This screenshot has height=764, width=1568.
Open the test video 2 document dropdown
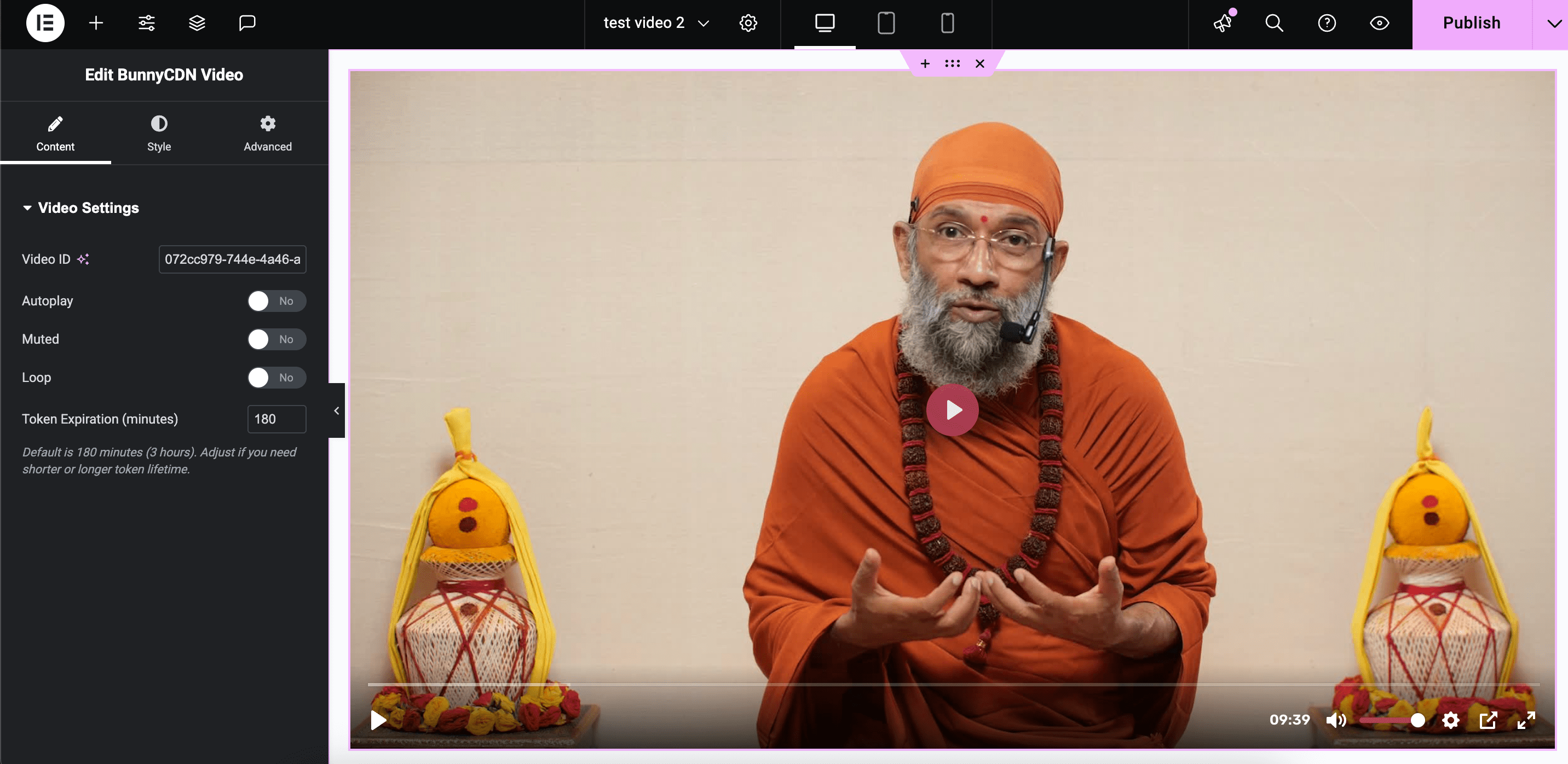click(656, 23)
